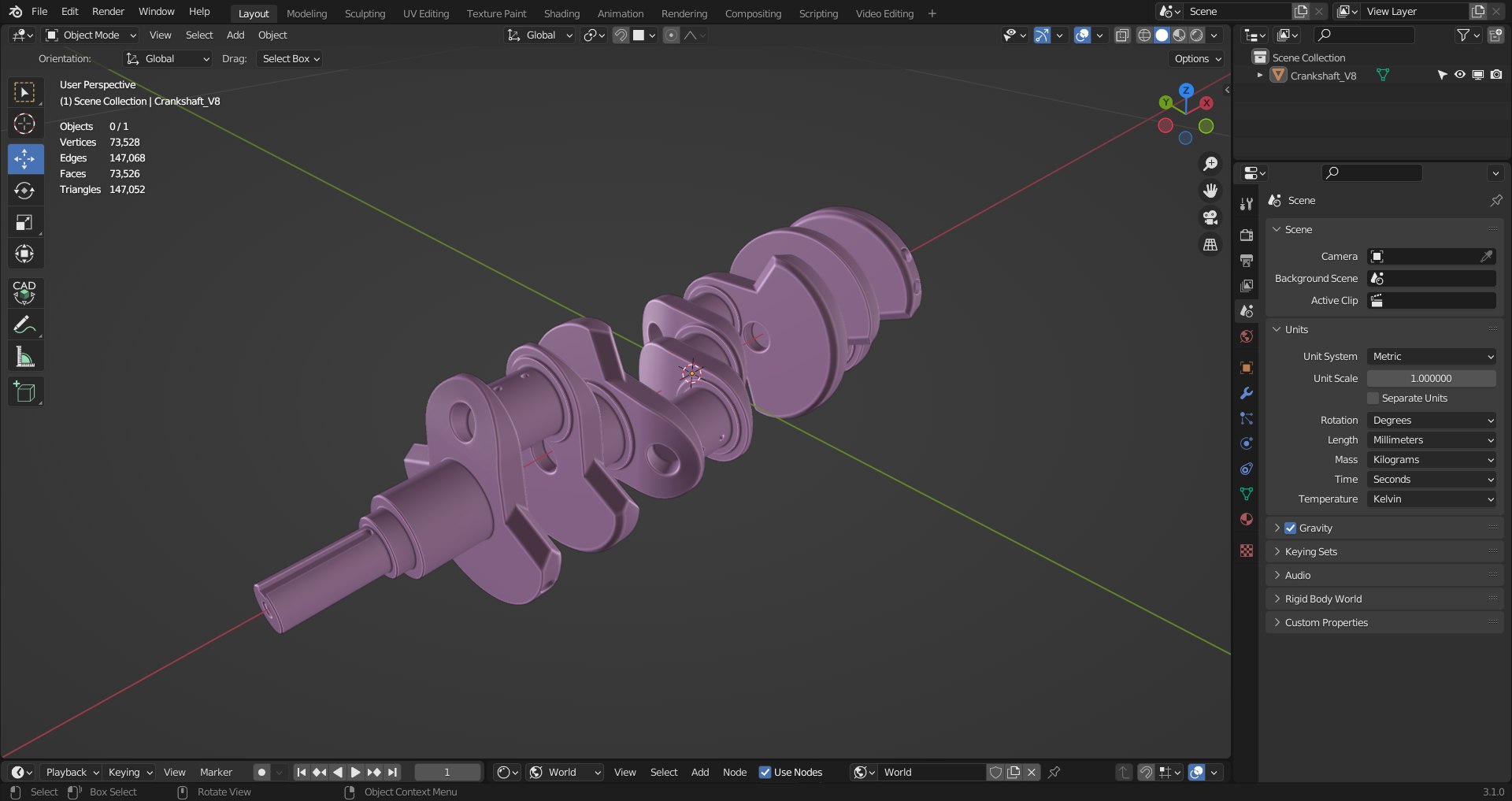Click the blue Z axis gizmo
The image size is (1512, 801).
(1186, 90)
